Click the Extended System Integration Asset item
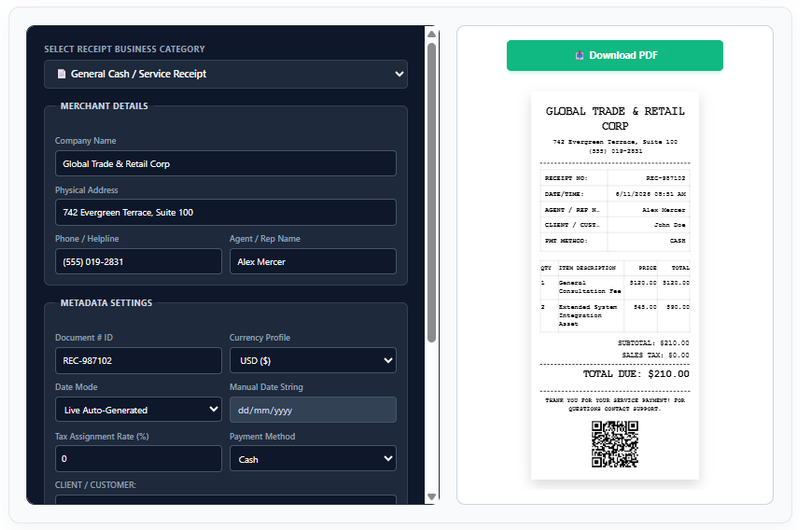The image size is (800, 530). coord(588,315)
